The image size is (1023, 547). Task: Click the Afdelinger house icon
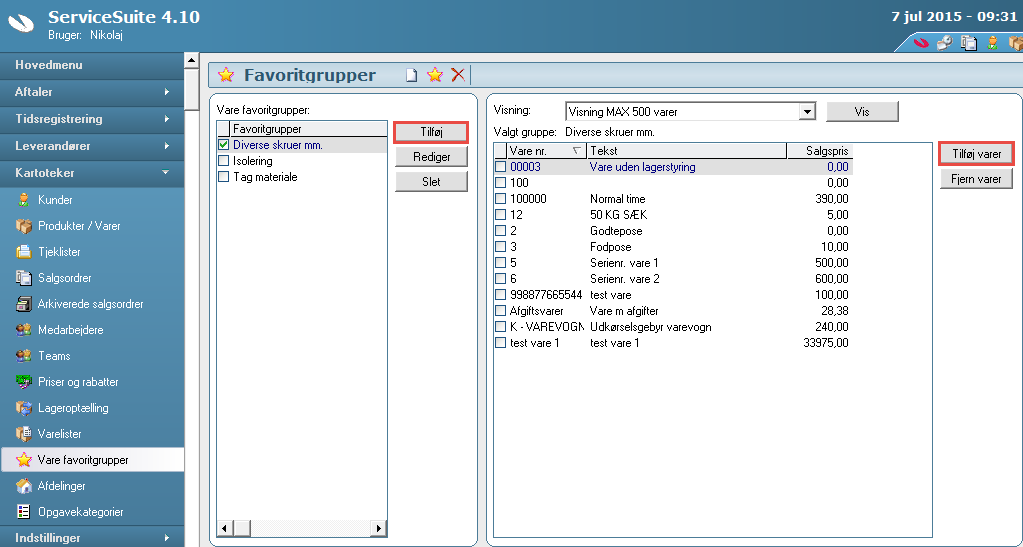pyautogui.click(x=23, y=486)
